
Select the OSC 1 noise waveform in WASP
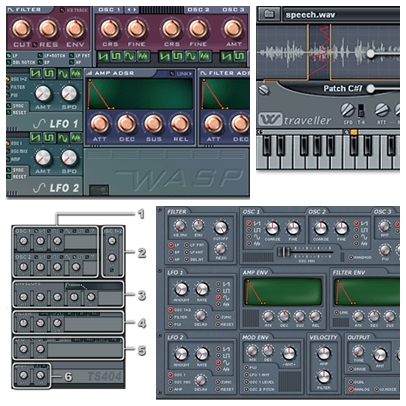[142, 56]
